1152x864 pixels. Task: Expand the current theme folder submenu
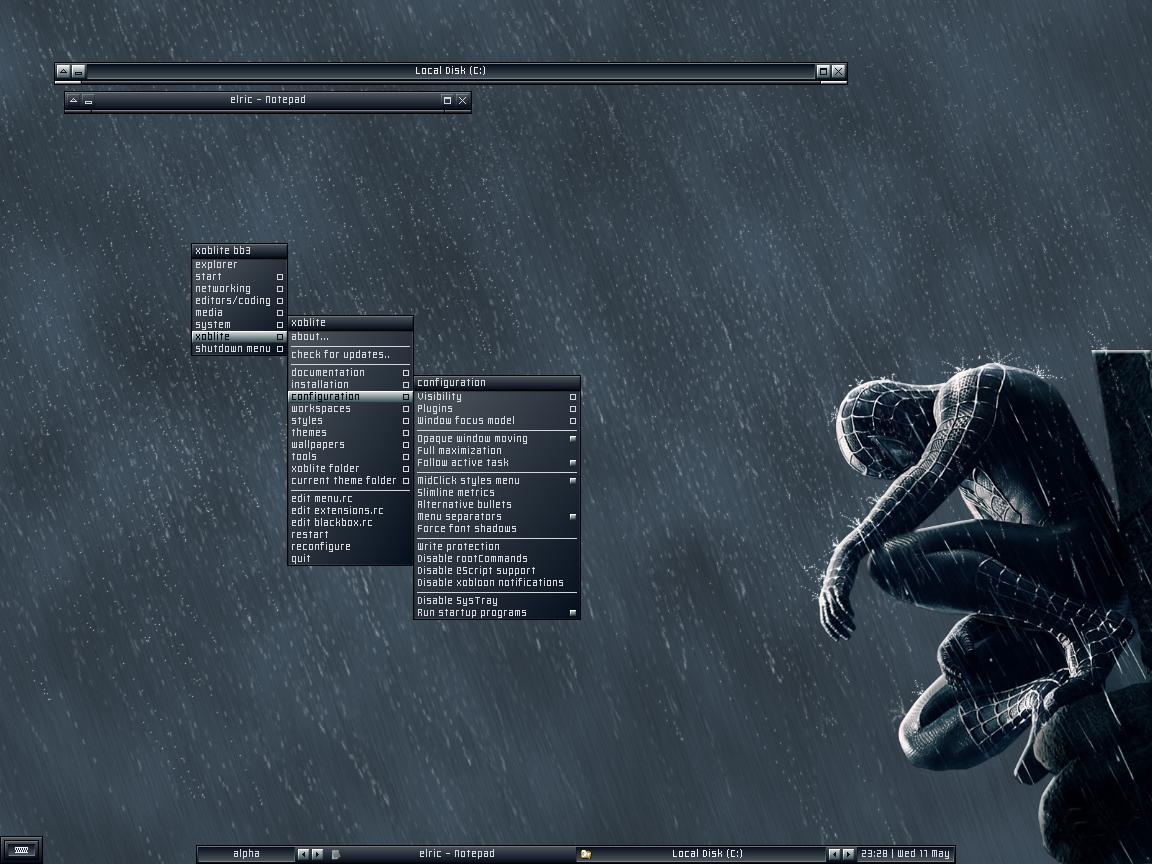tap(350, 480)
